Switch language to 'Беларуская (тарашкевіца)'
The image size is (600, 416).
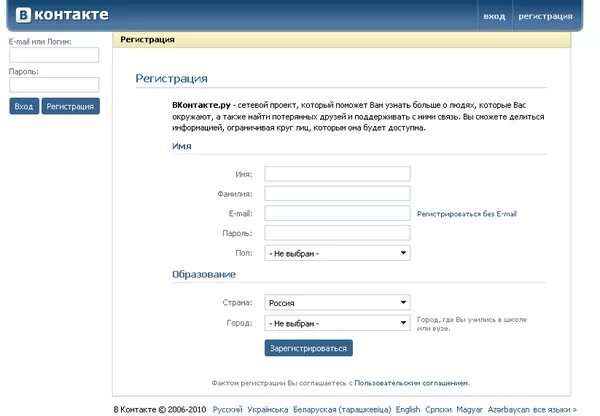point(342,409)
